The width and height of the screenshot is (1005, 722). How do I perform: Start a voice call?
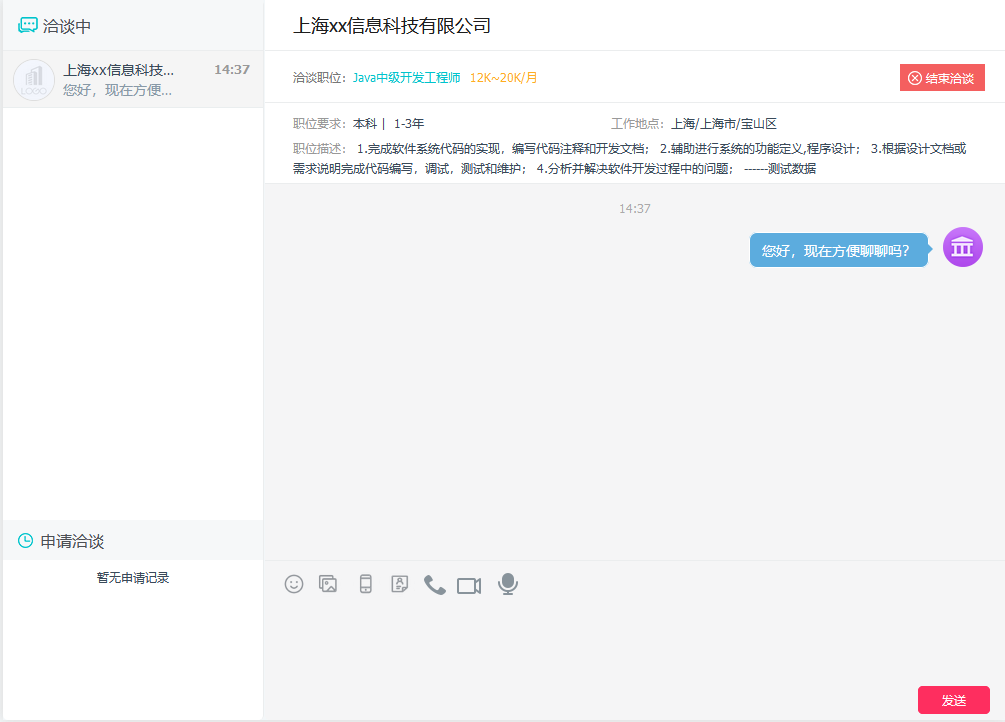[434, 584]
